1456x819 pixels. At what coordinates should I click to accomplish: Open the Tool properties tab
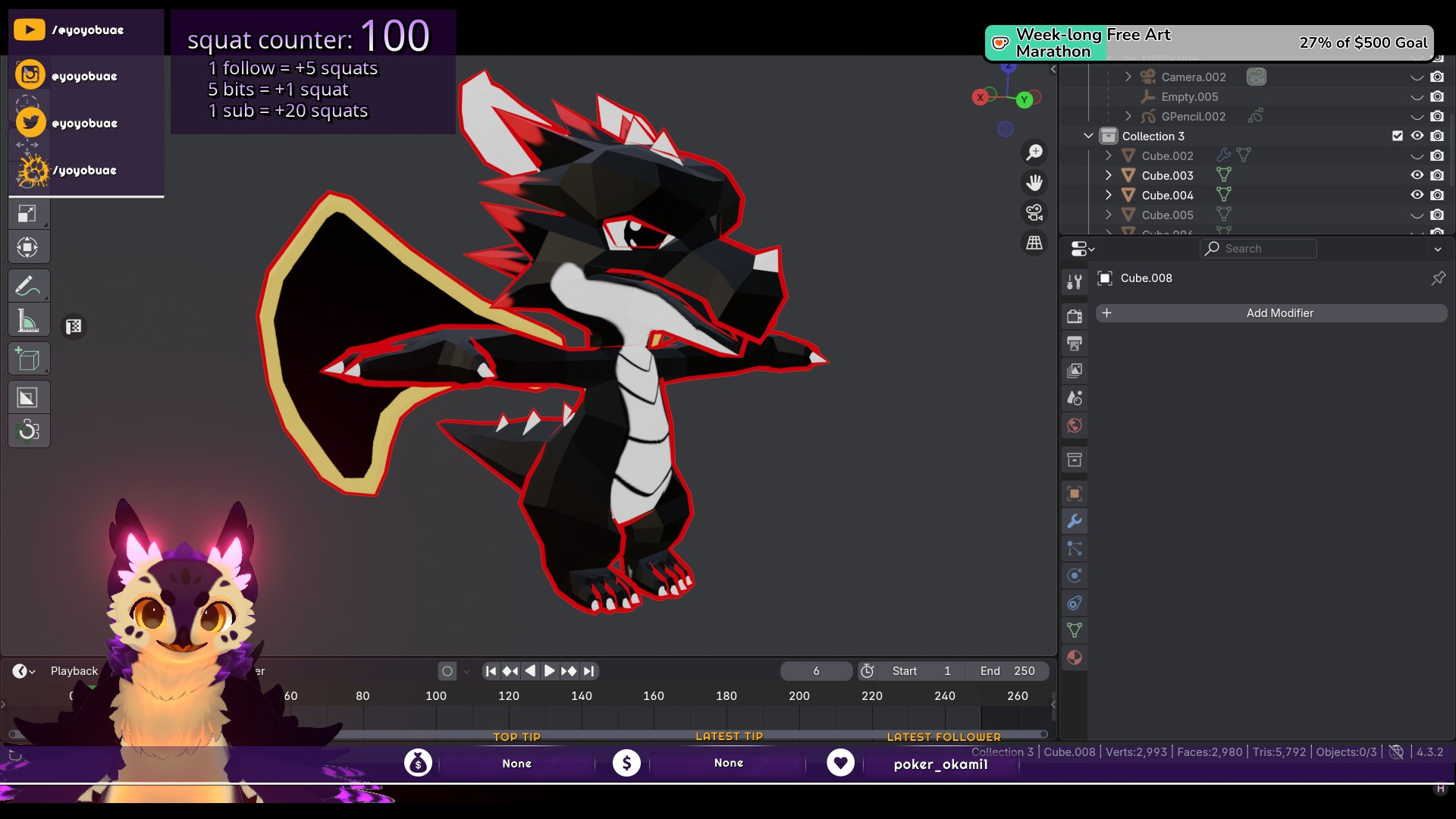coord(1075,282)
